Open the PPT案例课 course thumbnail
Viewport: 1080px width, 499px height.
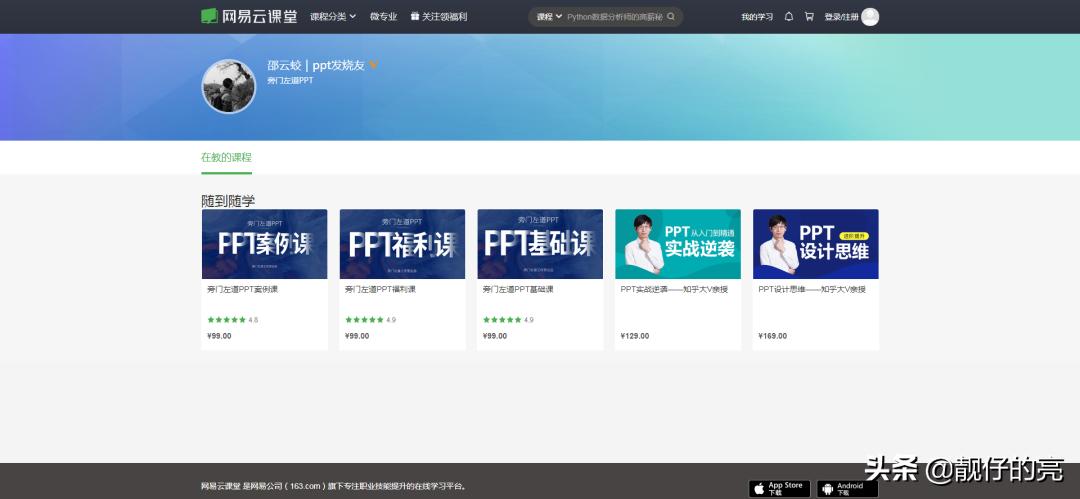[264, 244]
